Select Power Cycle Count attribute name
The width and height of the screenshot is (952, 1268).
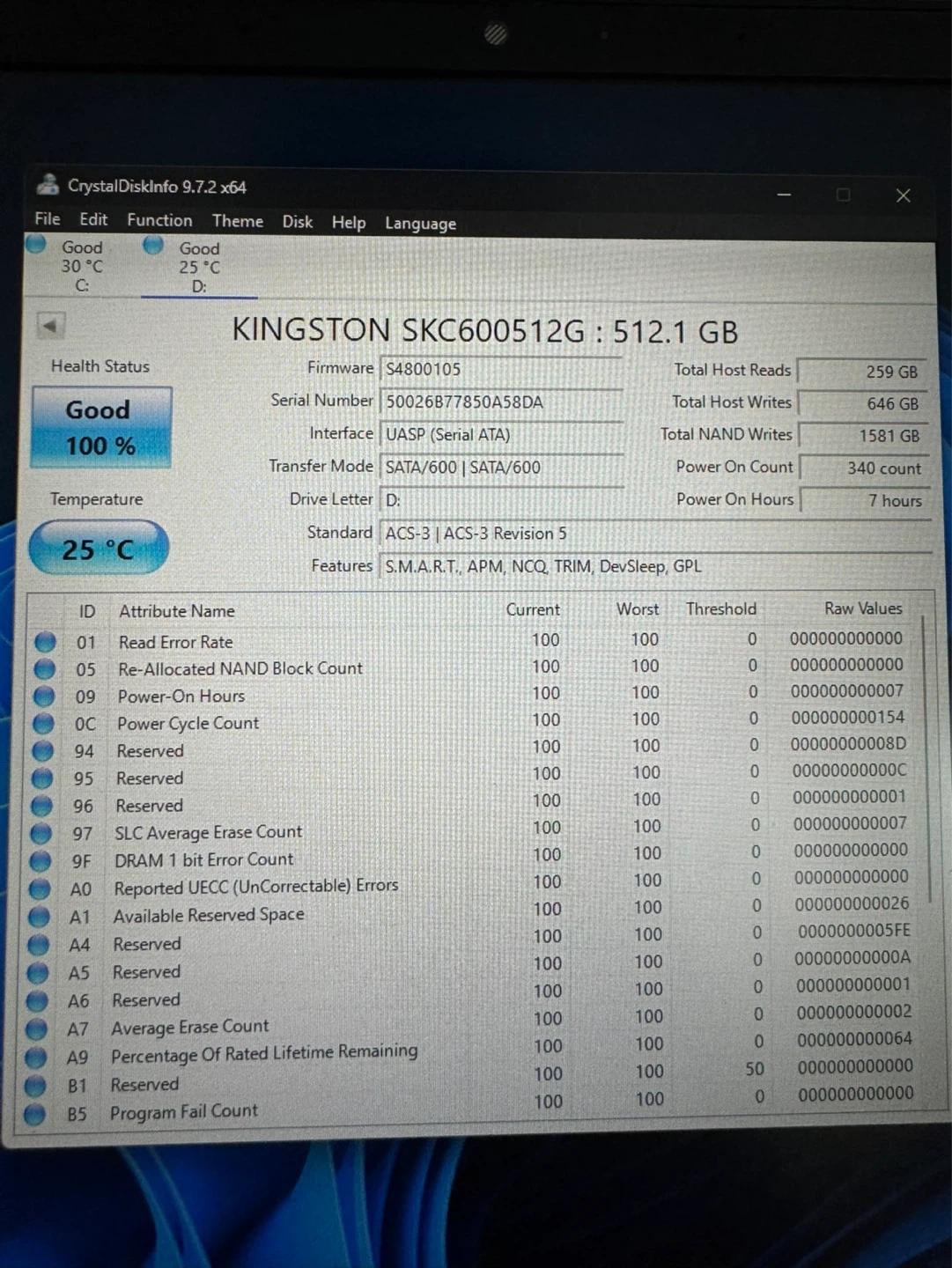point(188,723)
